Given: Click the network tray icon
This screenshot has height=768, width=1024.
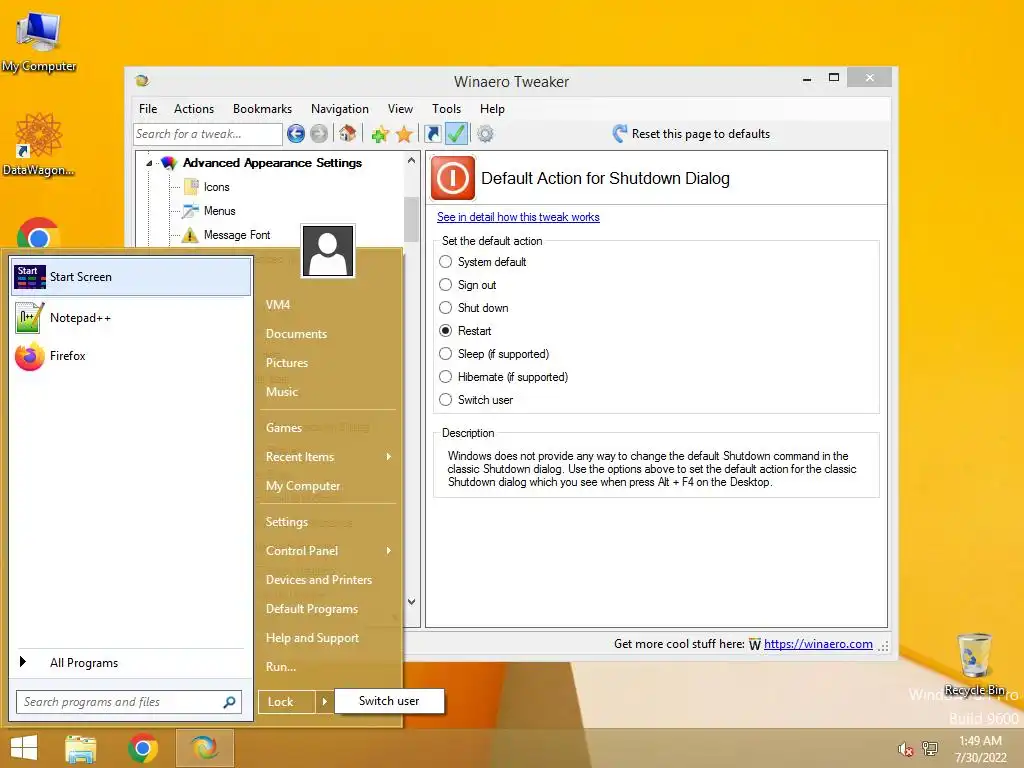Looking at the screenshot, I should [929, 748].
